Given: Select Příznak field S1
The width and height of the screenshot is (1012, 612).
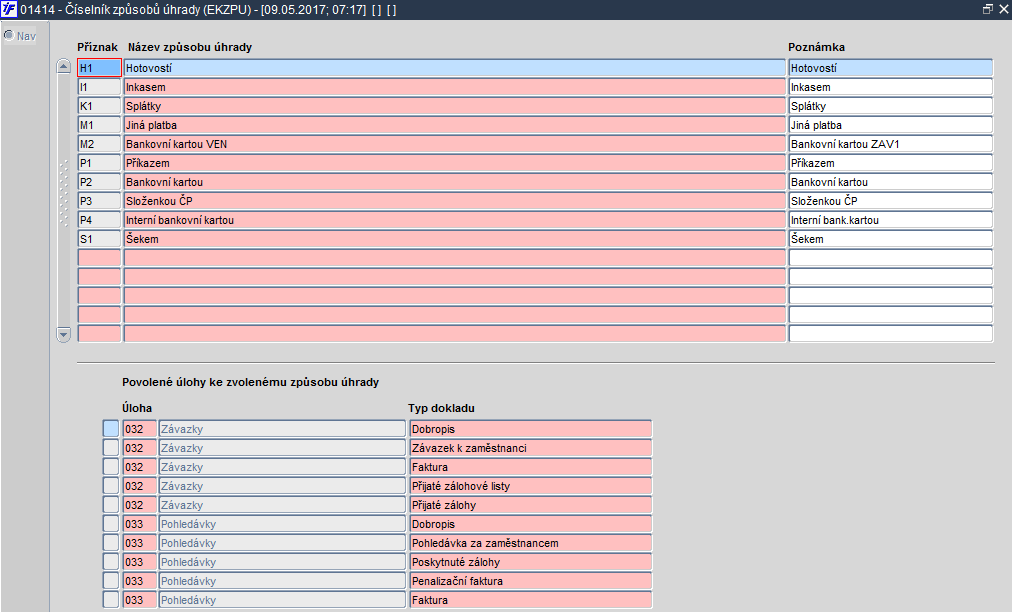Looking at the screenshot, I should [x=99, y=239].
